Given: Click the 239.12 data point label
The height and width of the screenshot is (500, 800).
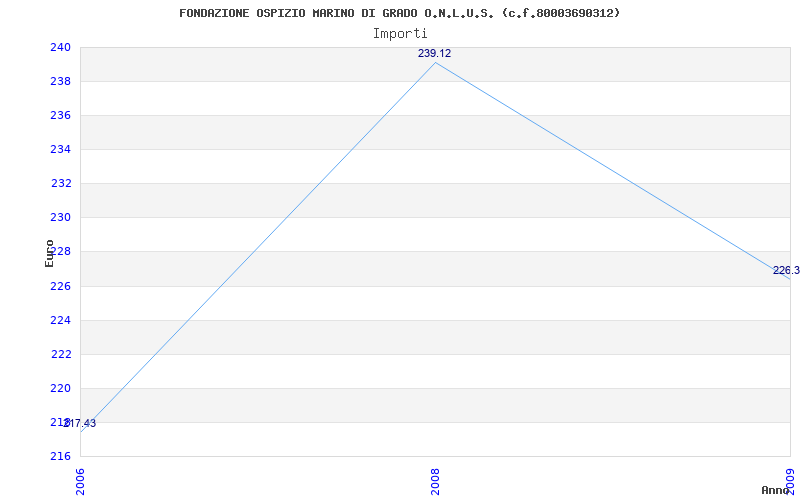Looking at the screenshot, I should [x=434, y=53].
